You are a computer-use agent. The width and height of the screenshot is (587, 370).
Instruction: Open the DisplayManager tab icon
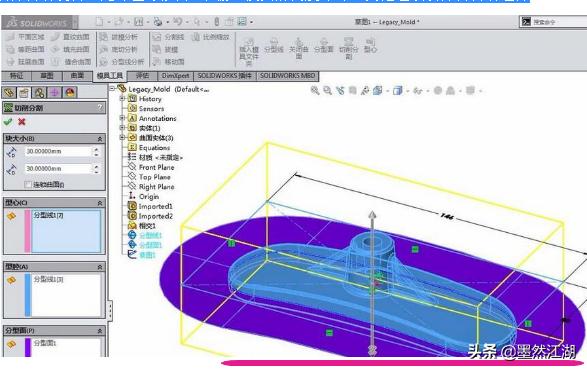tap(70, 92)
